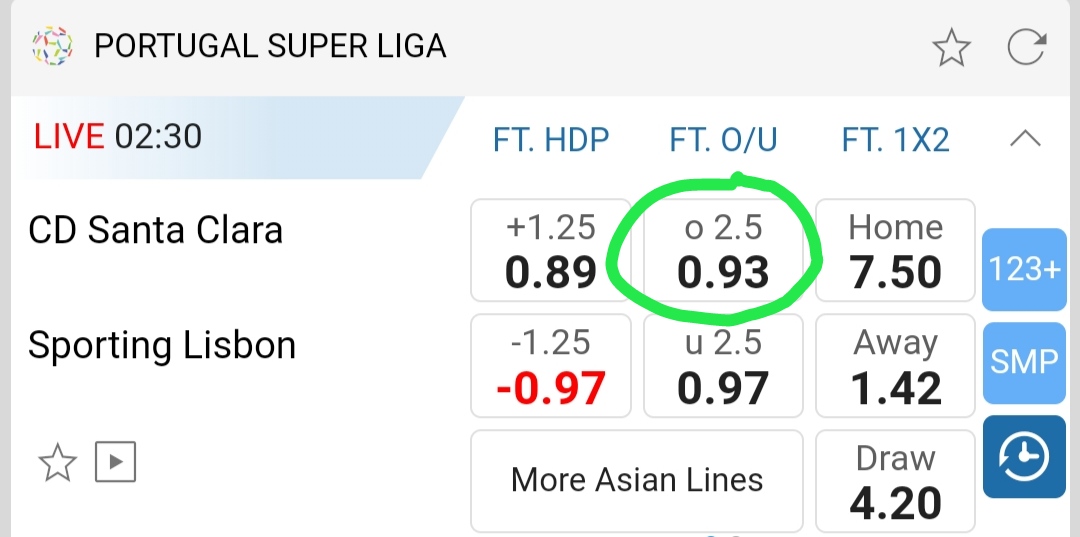Choose Draw odds 4.20

[895, 482]
